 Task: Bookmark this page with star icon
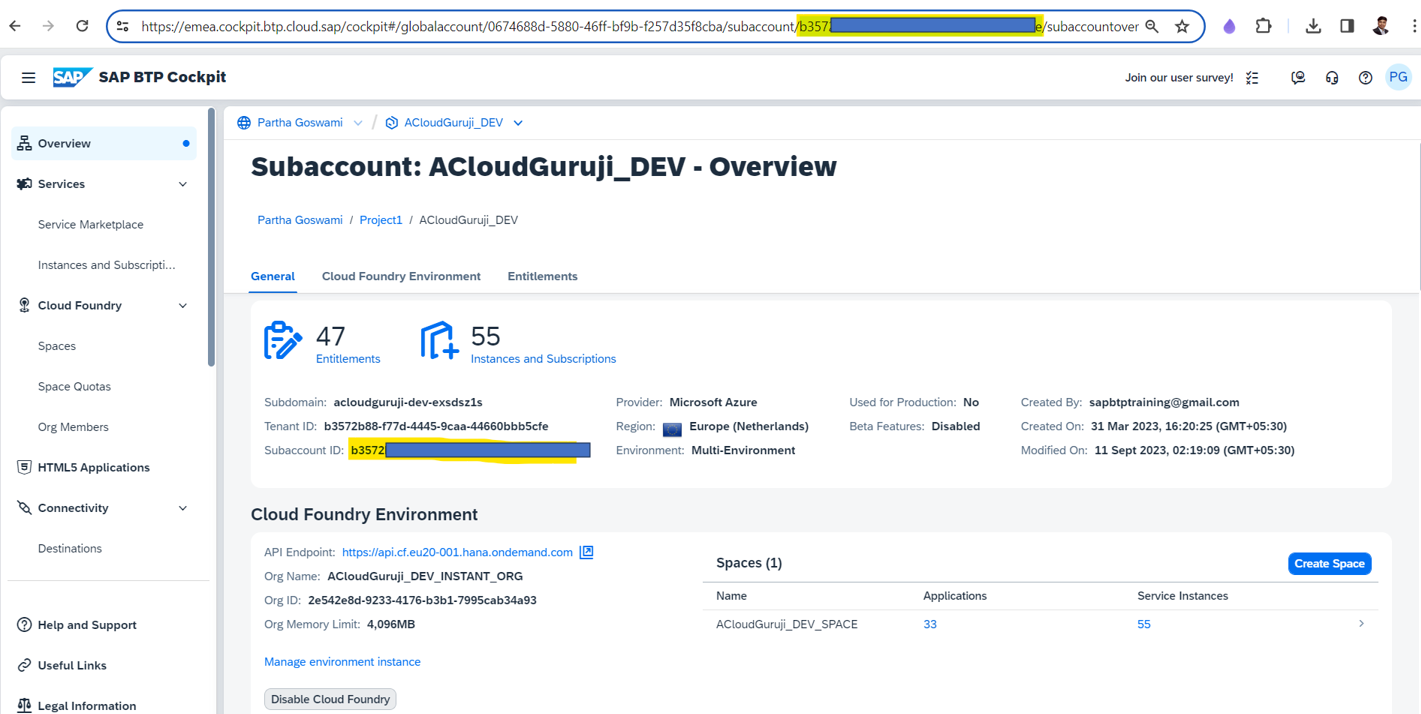(x=1182, y=27)
